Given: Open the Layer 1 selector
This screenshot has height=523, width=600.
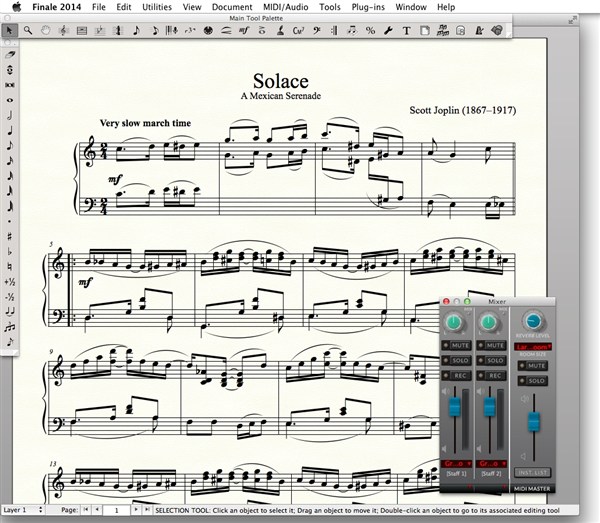Looking at the screenshot, I should (x=23, y=510).
